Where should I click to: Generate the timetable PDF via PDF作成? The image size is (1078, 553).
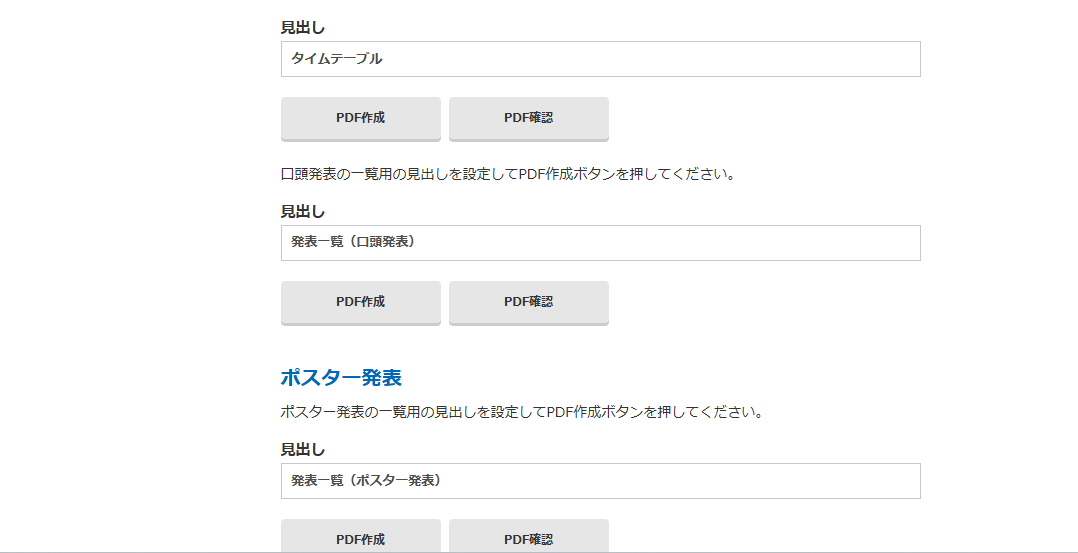coord(360,118)
